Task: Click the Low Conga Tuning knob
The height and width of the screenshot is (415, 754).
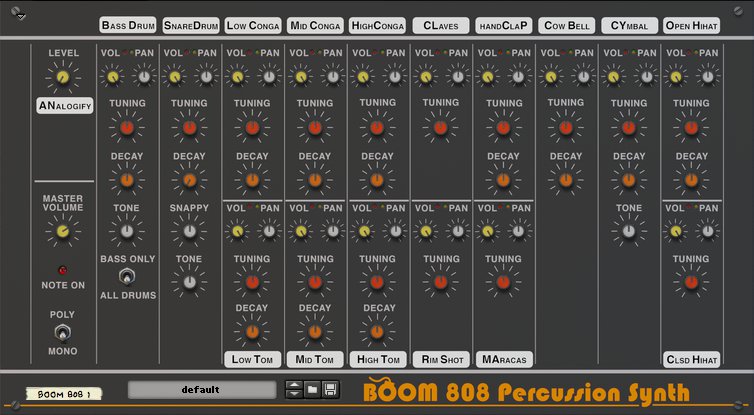Action: [x=252, y=128]
